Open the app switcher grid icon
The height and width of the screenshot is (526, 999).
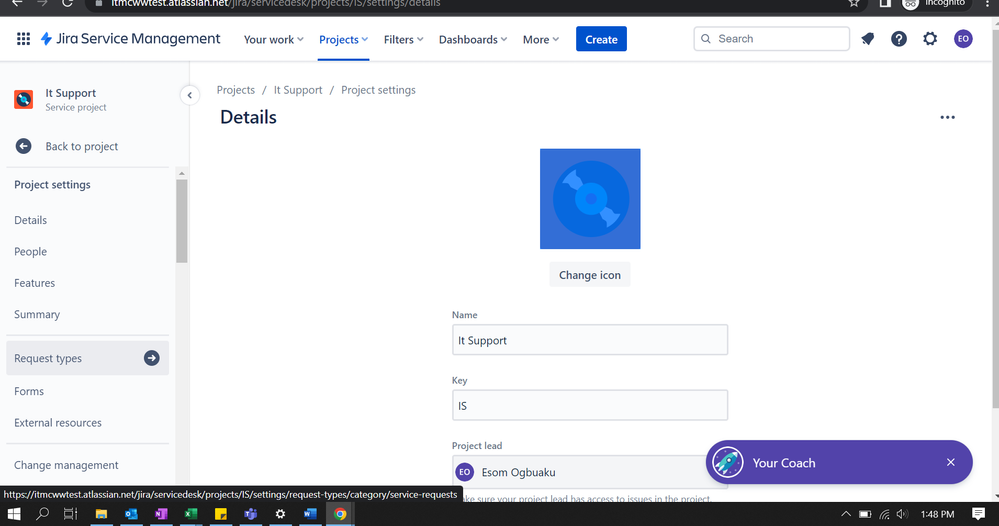click(23, 39)
